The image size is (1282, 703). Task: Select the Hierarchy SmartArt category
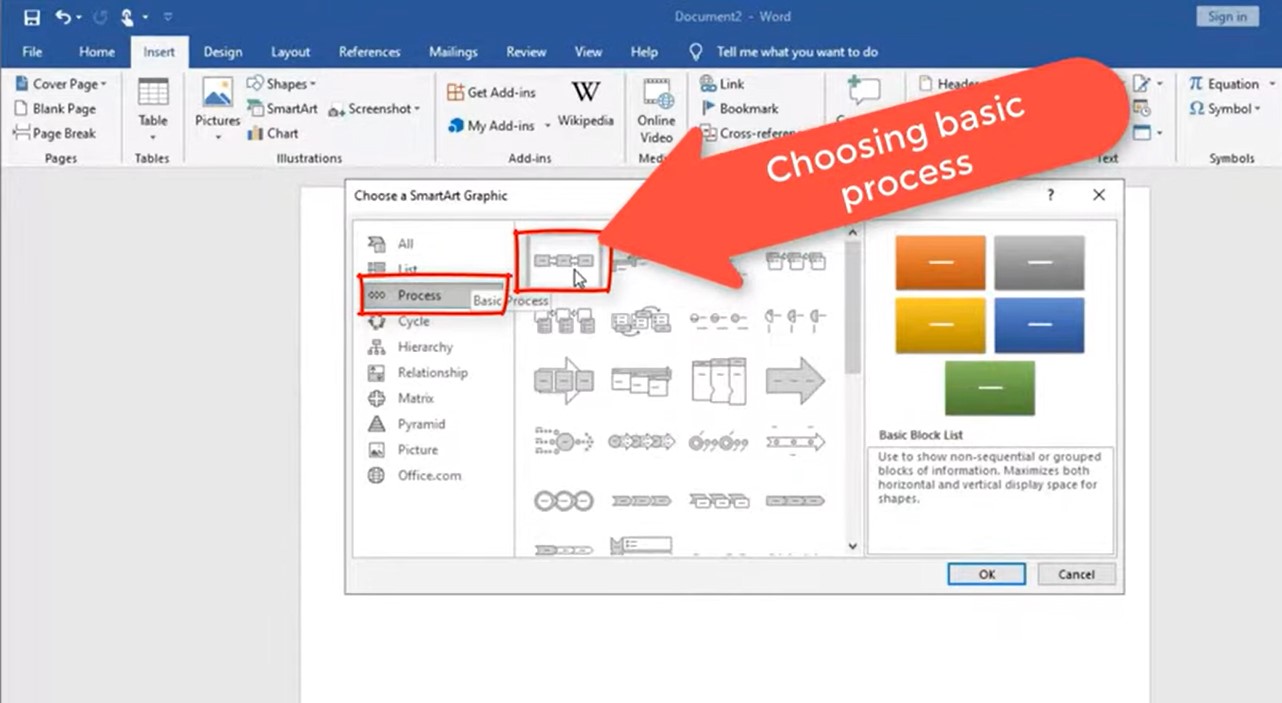click(424, 347)
